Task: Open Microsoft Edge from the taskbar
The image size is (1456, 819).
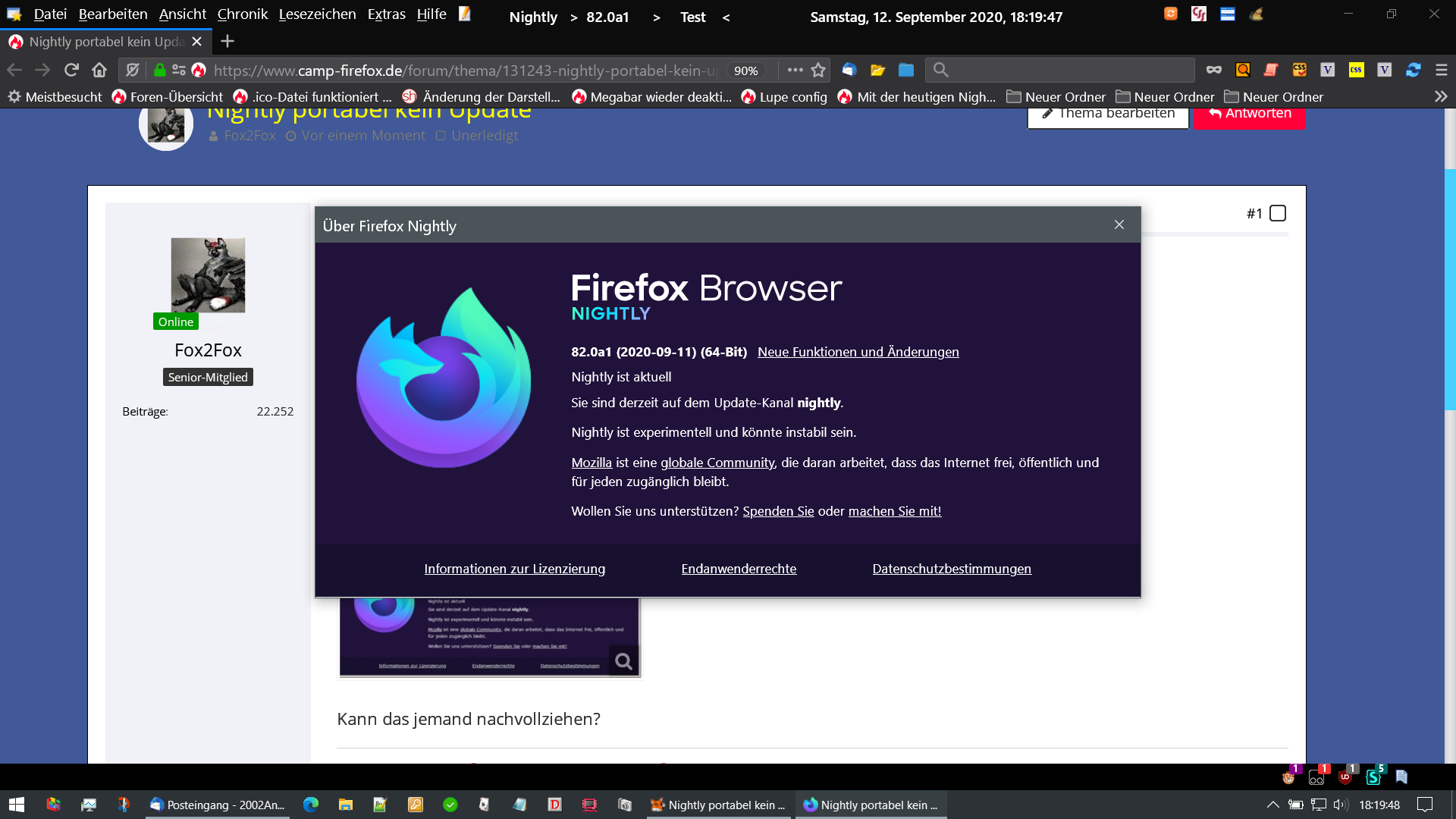Action: pos(311,805)
